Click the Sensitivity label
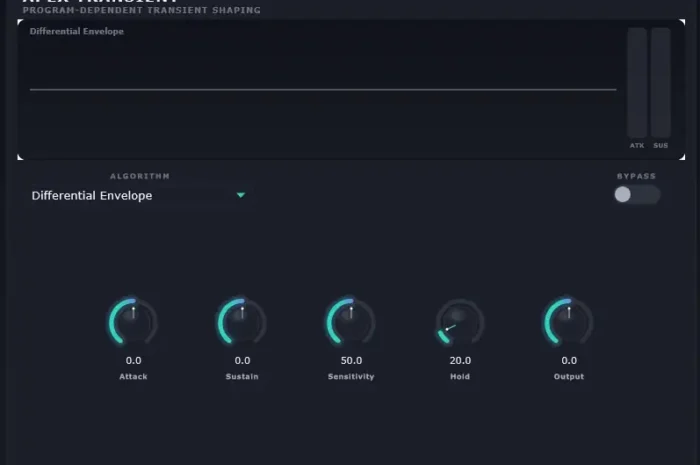This screenshot has height=465, width=700. pyautogui.click(x=351, y=377)
